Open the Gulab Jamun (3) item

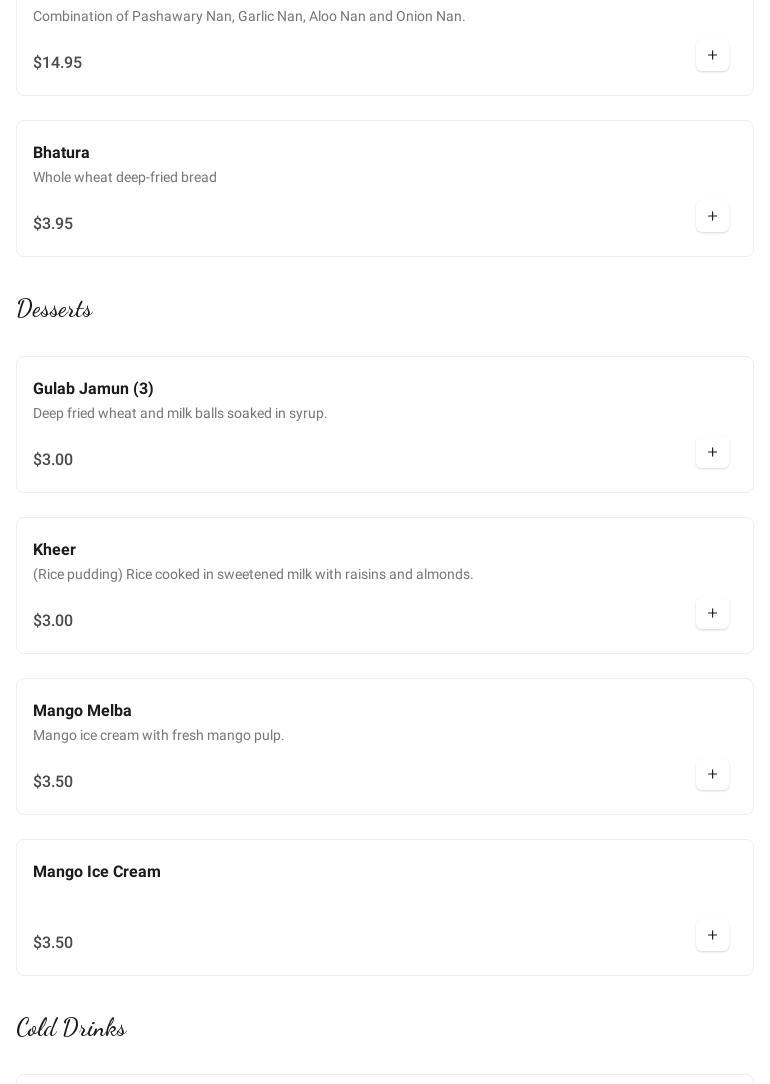click(x=93, y=389)
